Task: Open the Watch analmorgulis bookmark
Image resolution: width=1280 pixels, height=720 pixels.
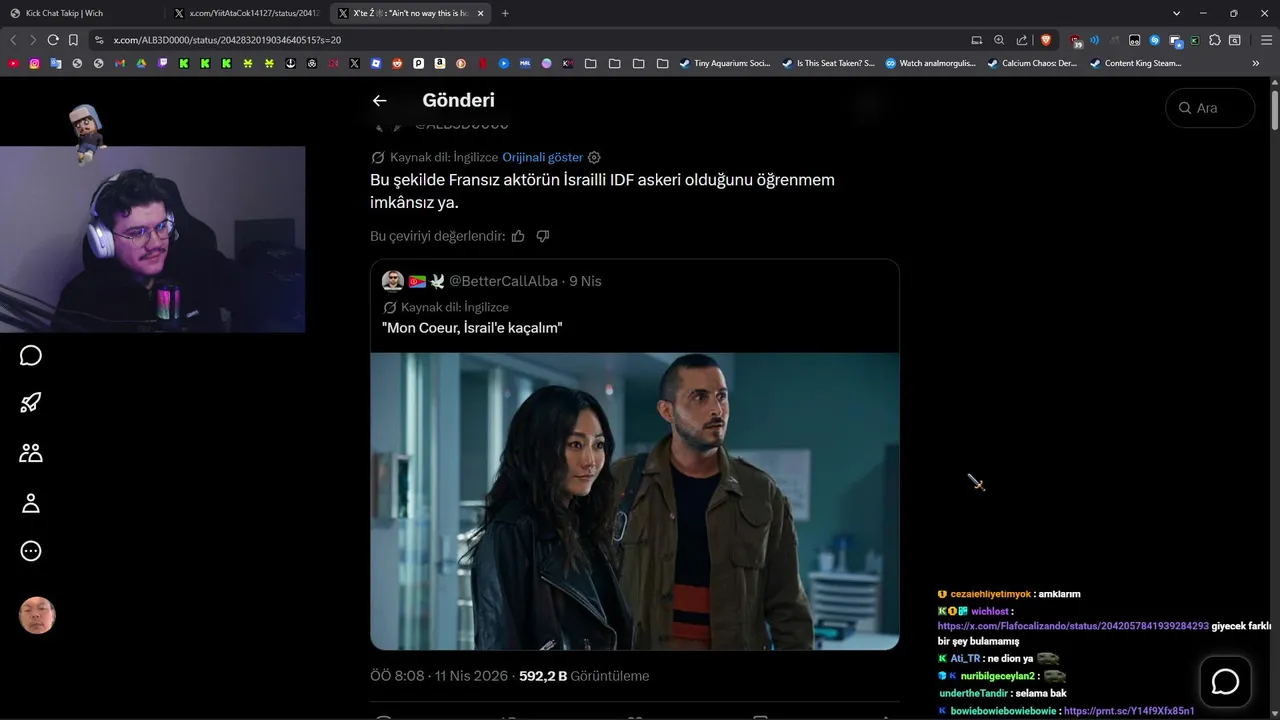Action: point(930,63)
